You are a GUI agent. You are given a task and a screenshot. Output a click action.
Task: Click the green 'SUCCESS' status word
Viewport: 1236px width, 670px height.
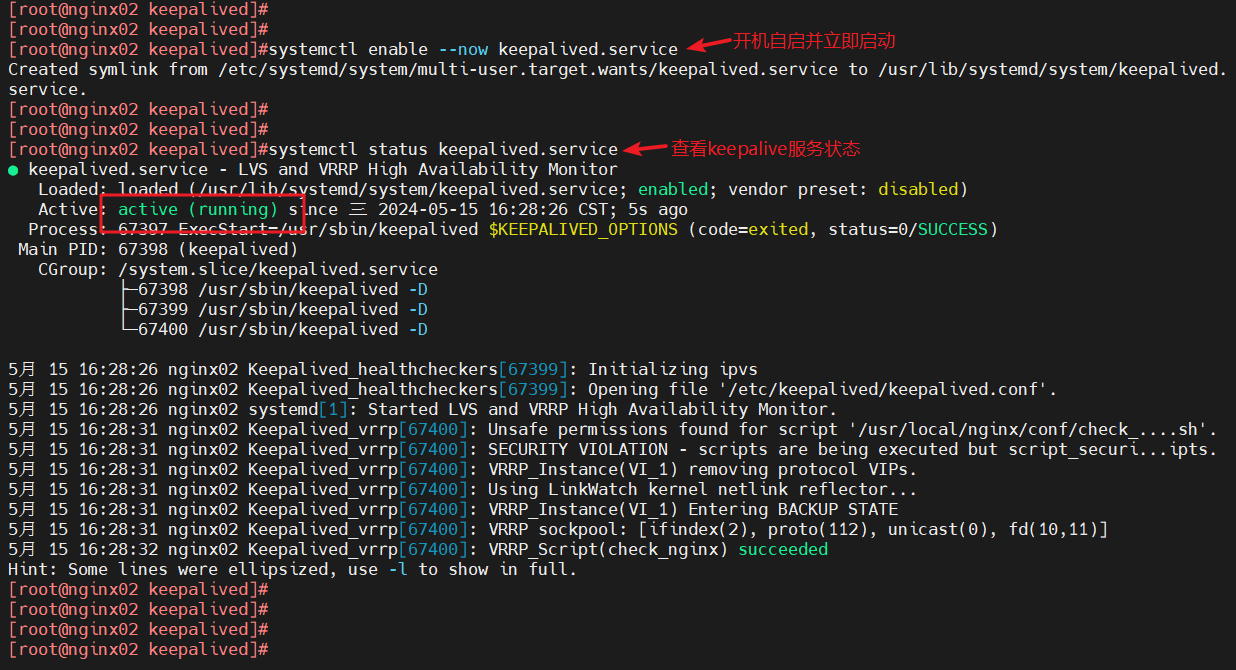953,229
